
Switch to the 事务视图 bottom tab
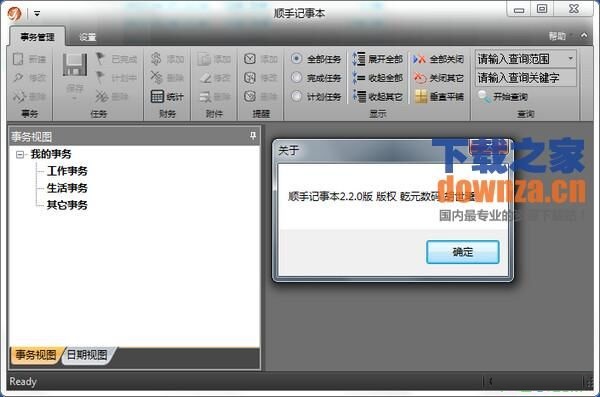coord(35,355)
